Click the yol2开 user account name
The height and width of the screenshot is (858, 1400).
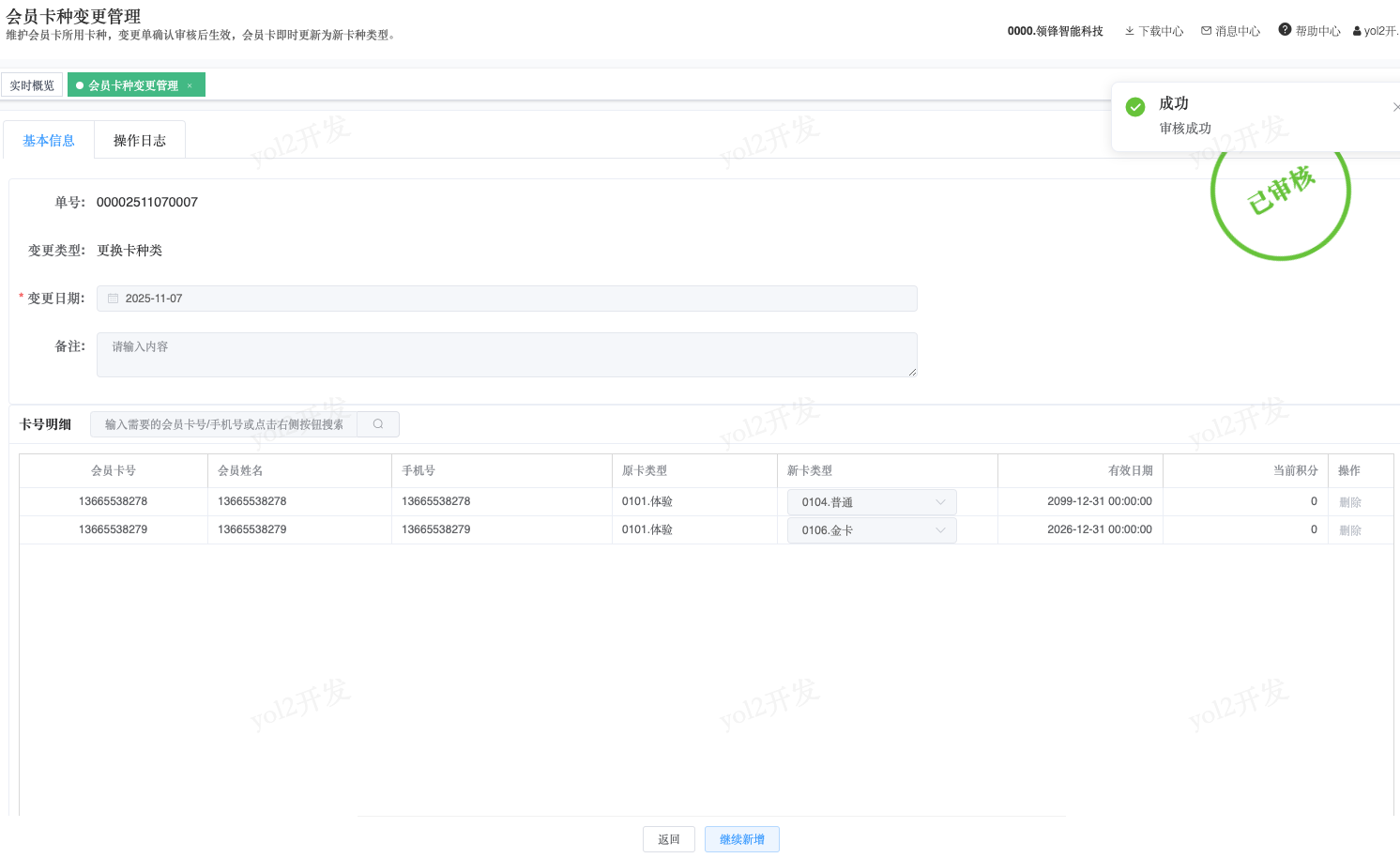(x=1381, y=31)
